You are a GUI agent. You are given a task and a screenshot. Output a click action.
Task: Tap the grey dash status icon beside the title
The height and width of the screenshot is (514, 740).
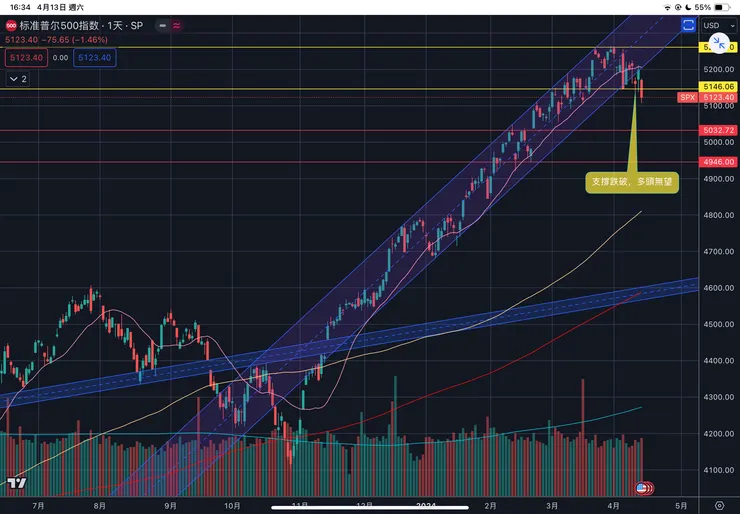pyautogui.click(x=163, y=25)
